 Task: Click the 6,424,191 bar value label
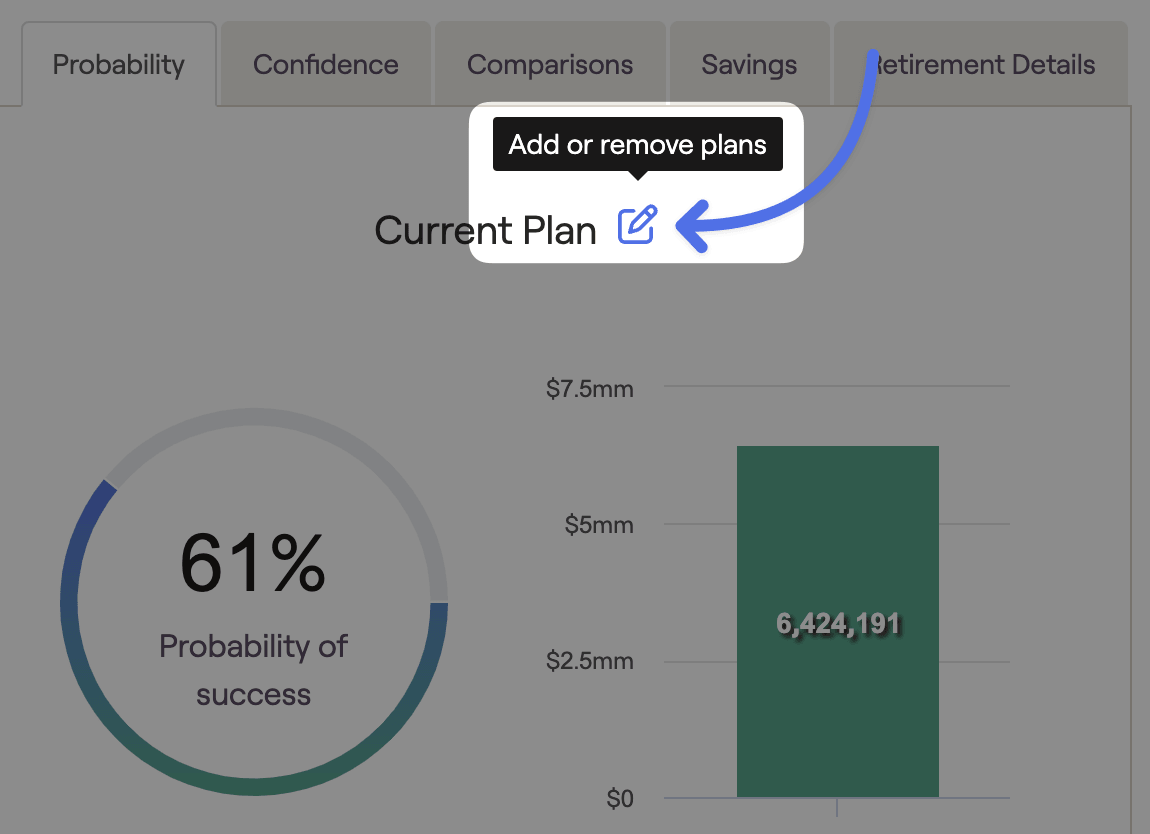click(838, 623)
